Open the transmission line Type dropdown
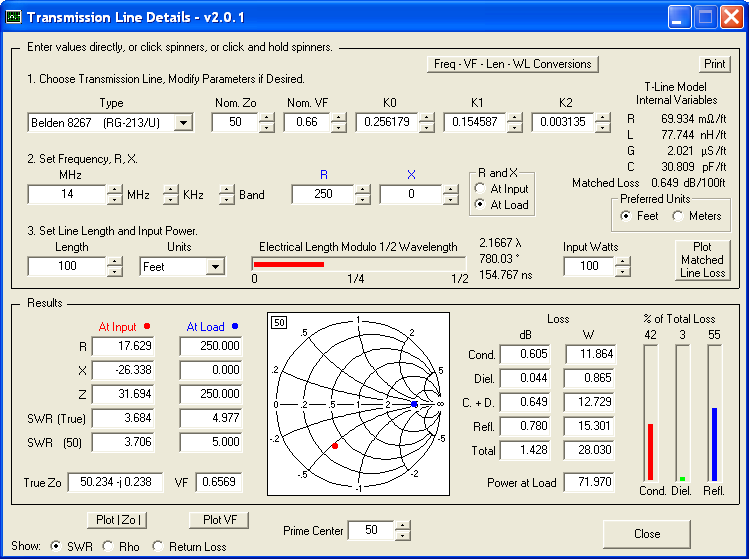 (x=182, y=123)
